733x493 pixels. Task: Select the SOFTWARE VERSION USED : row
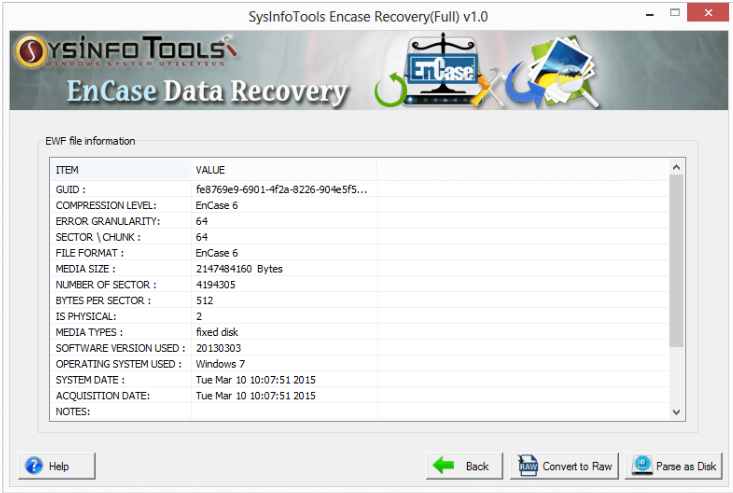point(359,348)
